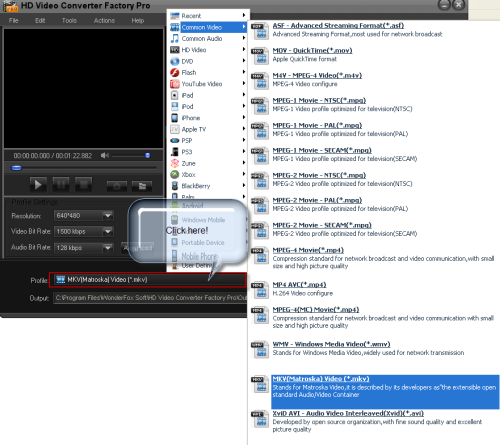
Task: Click the MOV QuickTime format icon
Action: (260, 56)
